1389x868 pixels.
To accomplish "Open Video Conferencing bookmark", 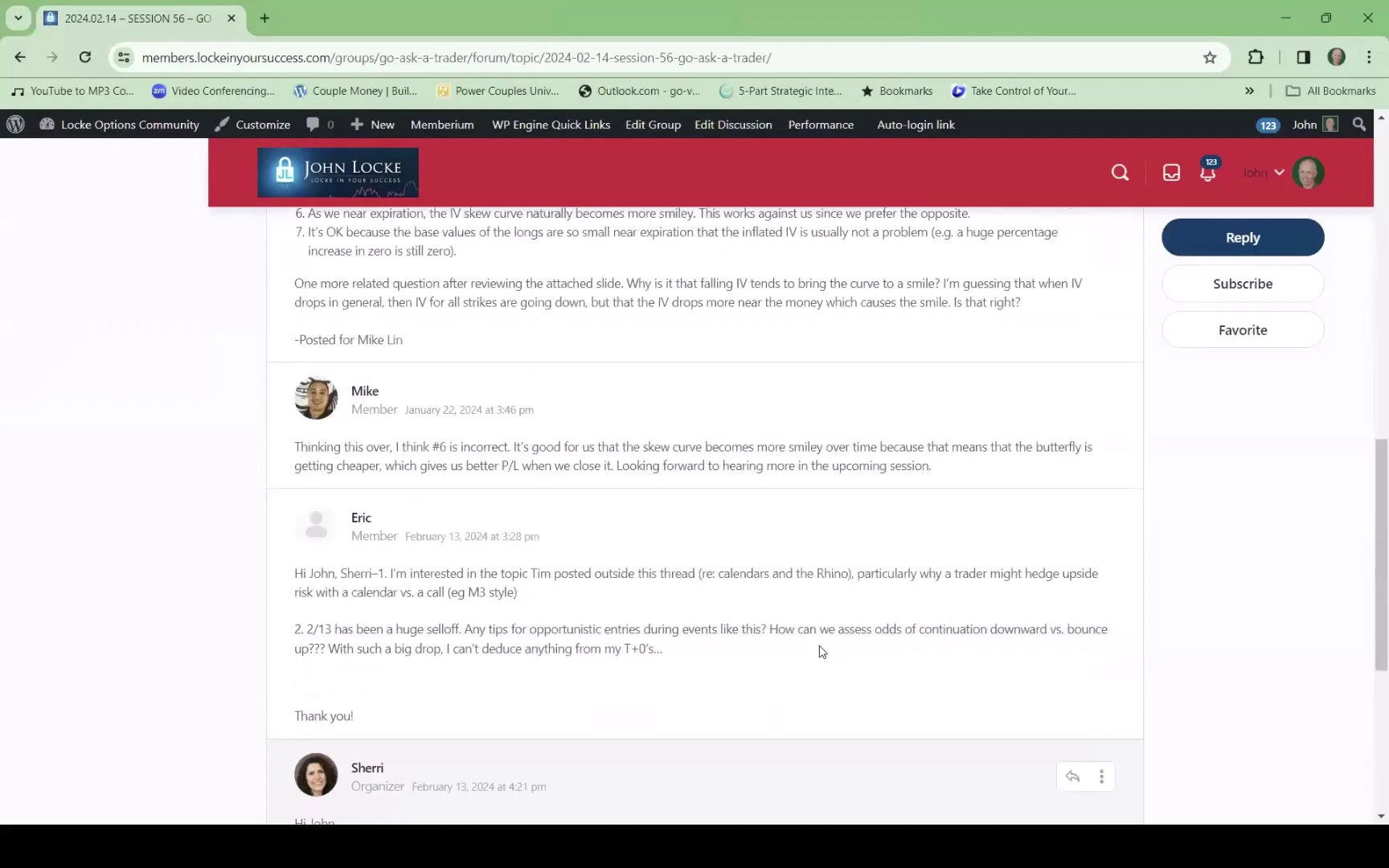I will click(x=213, y=91).
